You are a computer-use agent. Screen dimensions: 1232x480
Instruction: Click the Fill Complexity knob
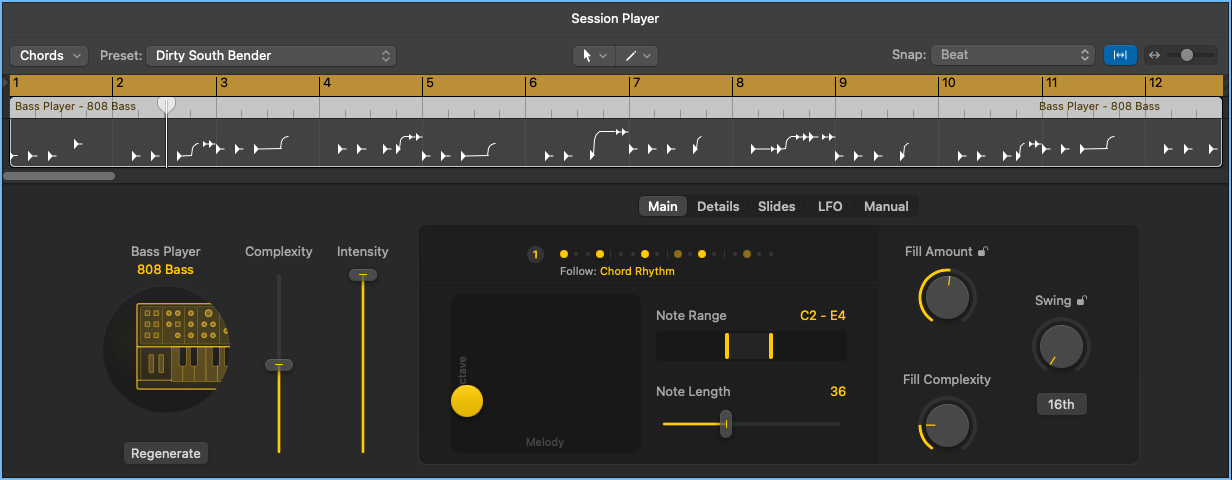(x=945, y=424)
